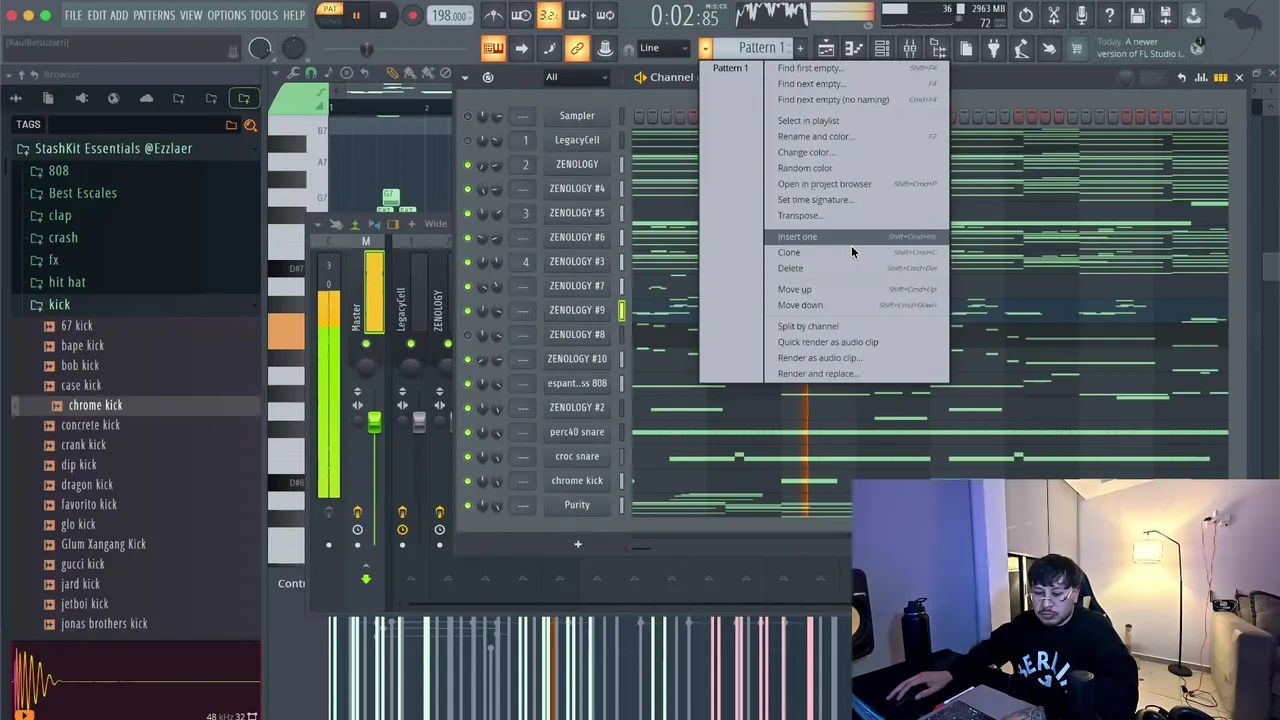The width and height of the screenshot is (1280, 720).
Task: Click the loop recording icon
Action: tap(605, 16)
